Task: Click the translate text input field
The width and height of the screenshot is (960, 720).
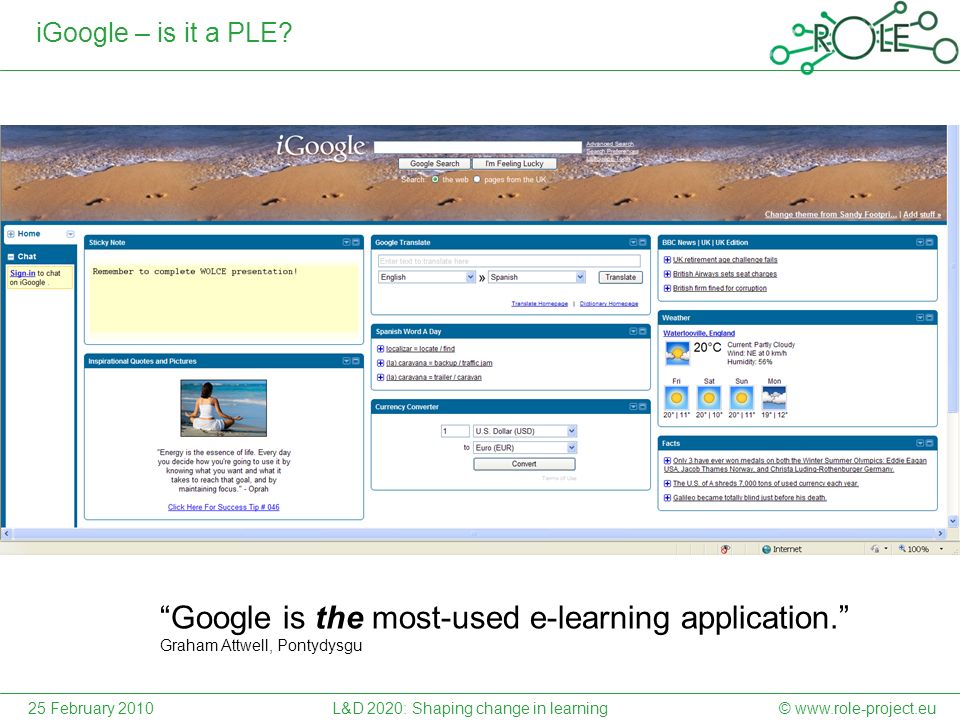Action: [509, 261]
